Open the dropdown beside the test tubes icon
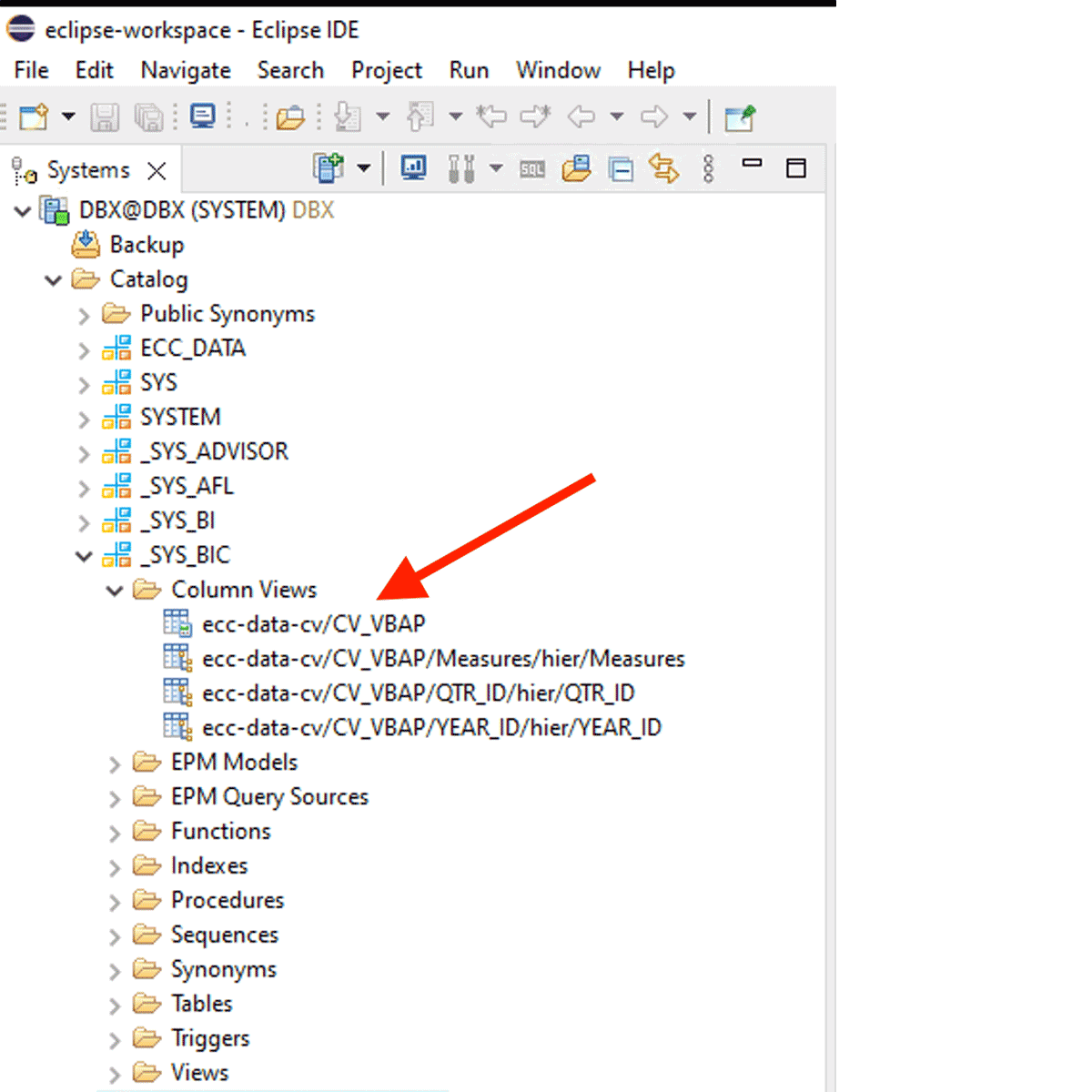This screenshot has height=1092, width=1092. 496,168
